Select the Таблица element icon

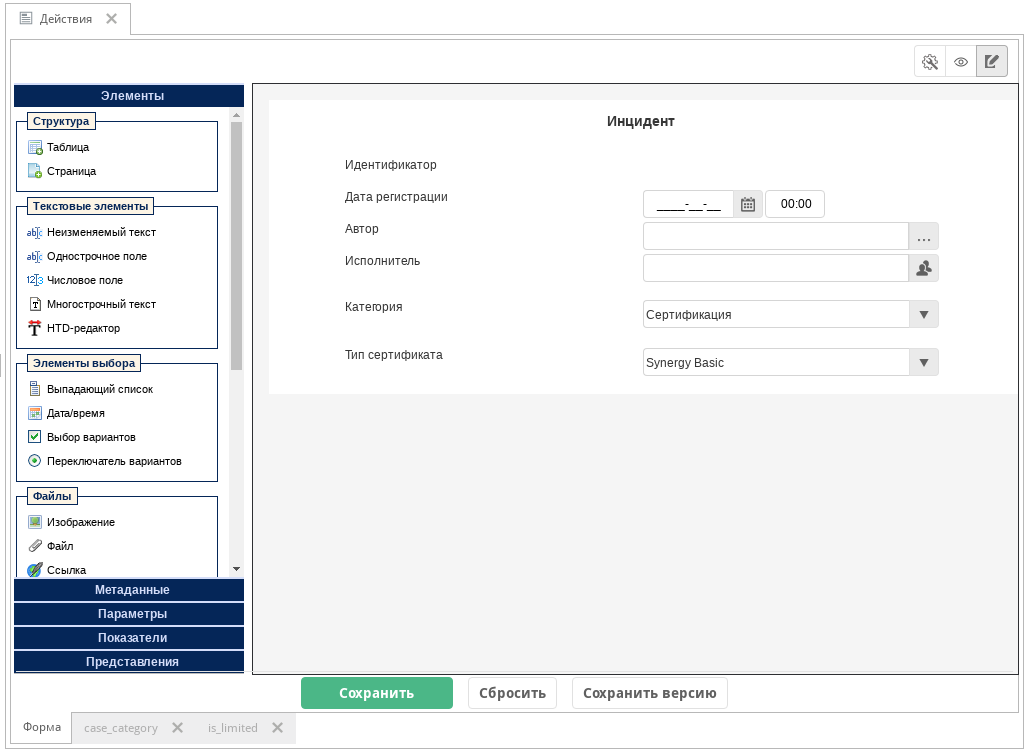pyautogui.click(x=35, y=147)
